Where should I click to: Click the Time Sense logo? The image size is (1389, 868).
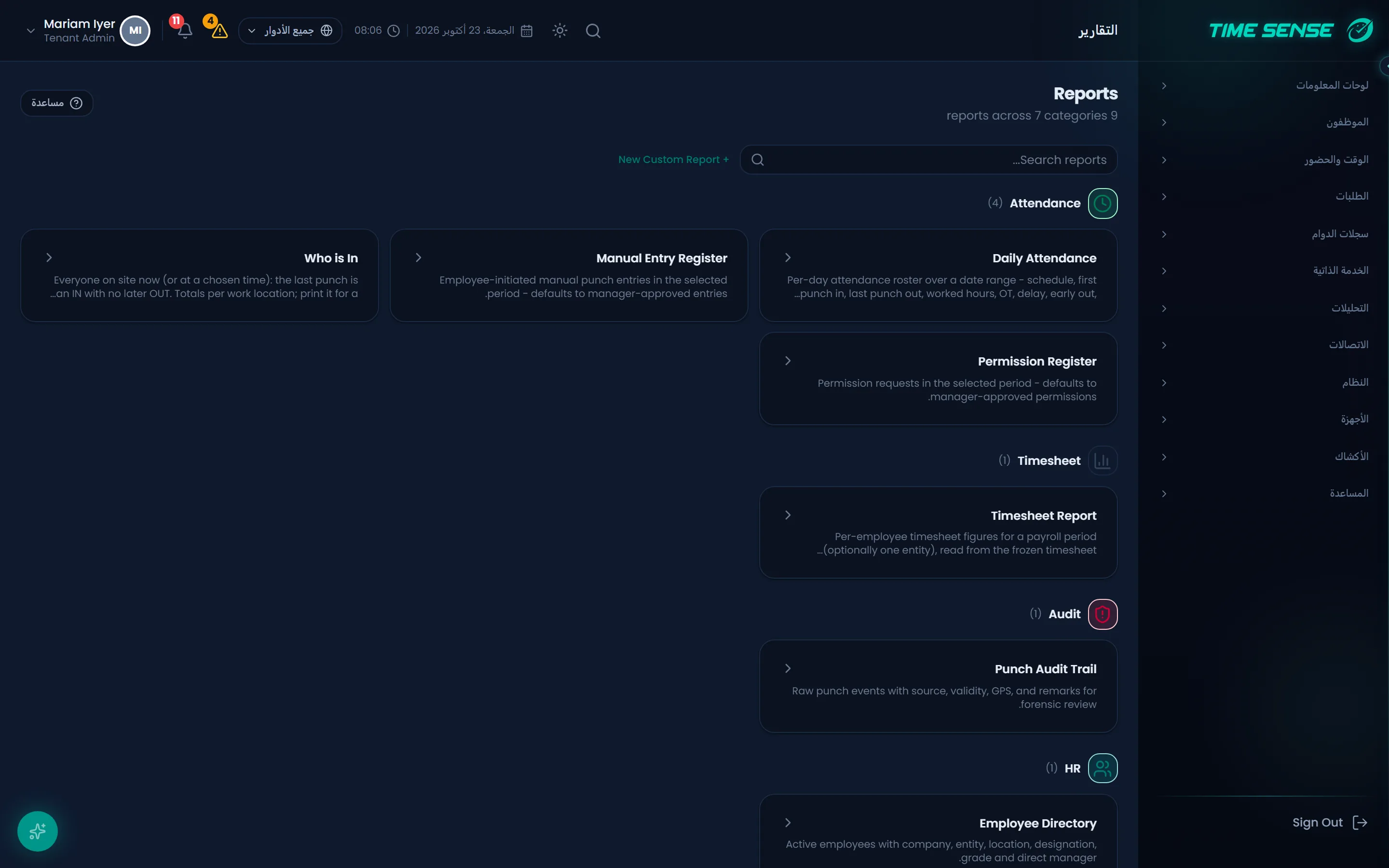(x=1291, y=30)
